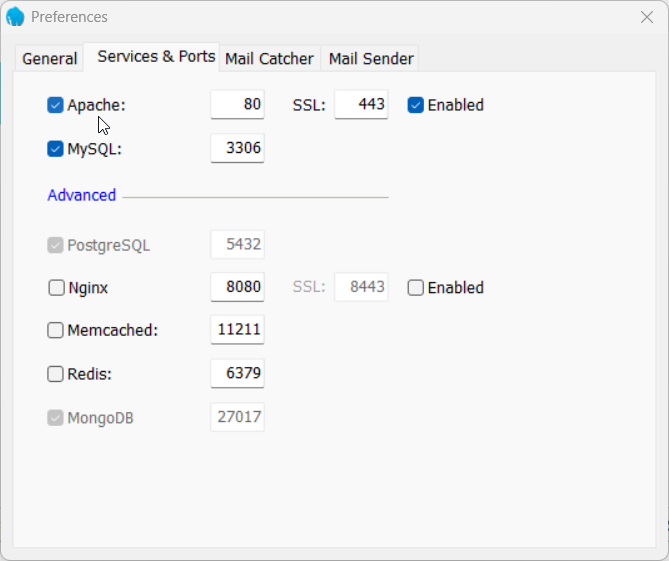Switch to the General tab
Image resolution: width=669 pixels, height=561 pixels.
coord(49,59)
